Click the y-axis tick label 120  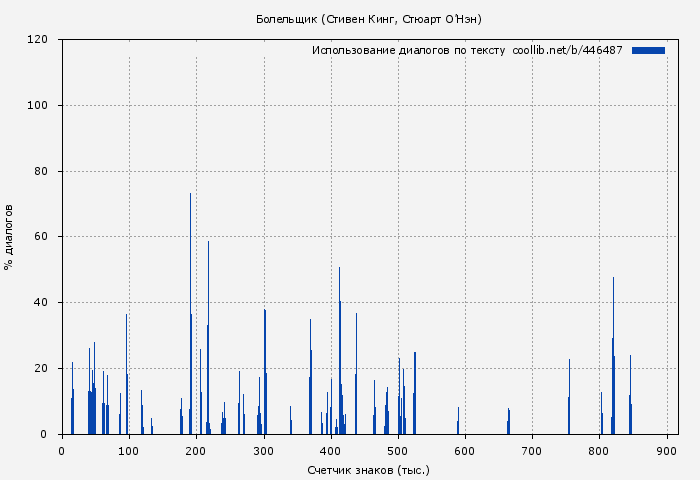tap(38, 40)
